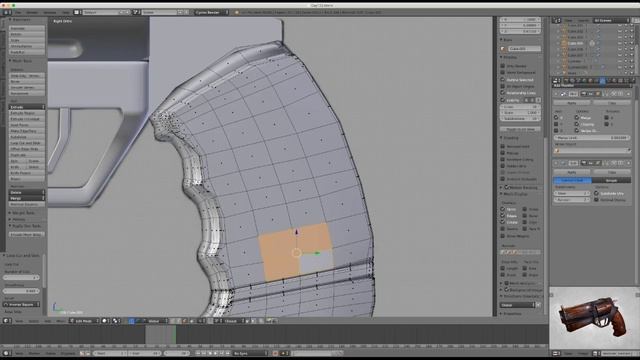Viewport: 640px width, 360px height.
Task: Adjust the Smoothness slider in operator panel
Action: point(21,291)
